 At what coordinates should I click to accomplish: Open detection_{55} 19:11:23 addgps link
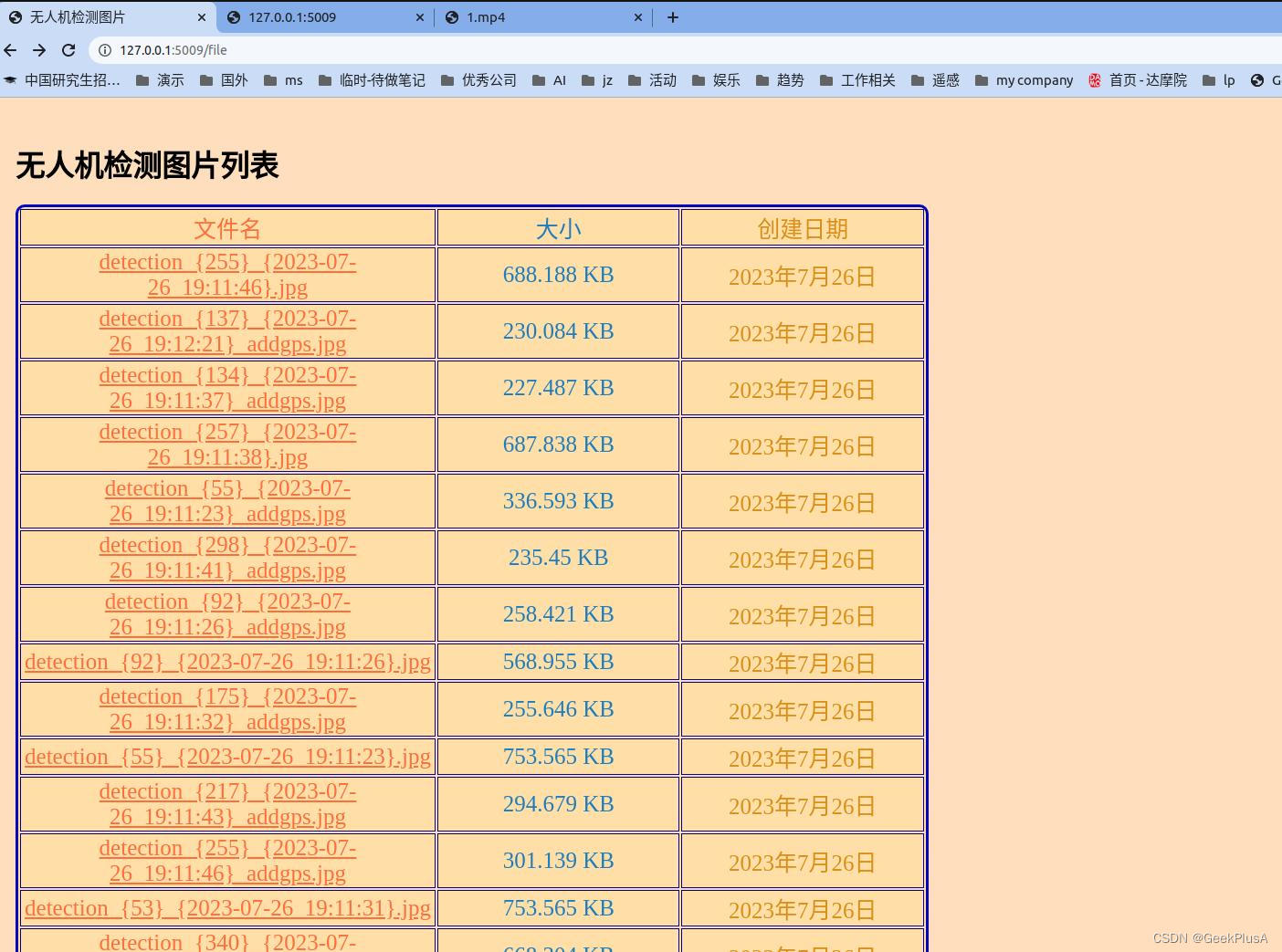coord(227,501)
